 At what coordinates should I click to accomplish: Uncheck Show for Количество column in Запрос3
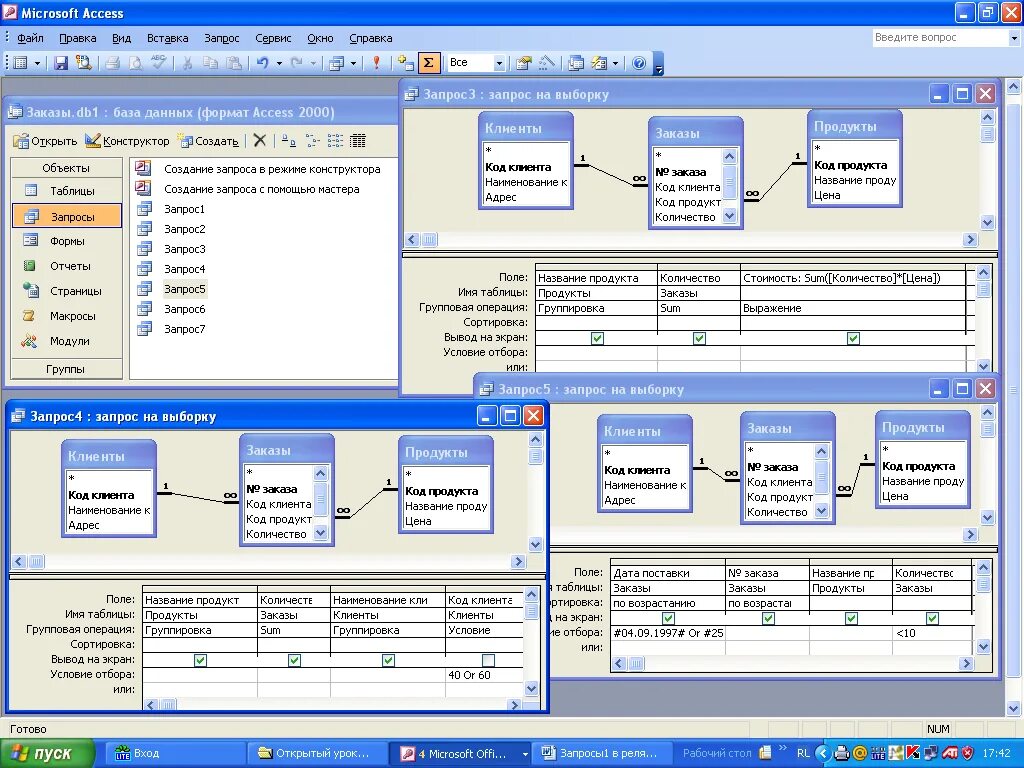tap(699, 338)
